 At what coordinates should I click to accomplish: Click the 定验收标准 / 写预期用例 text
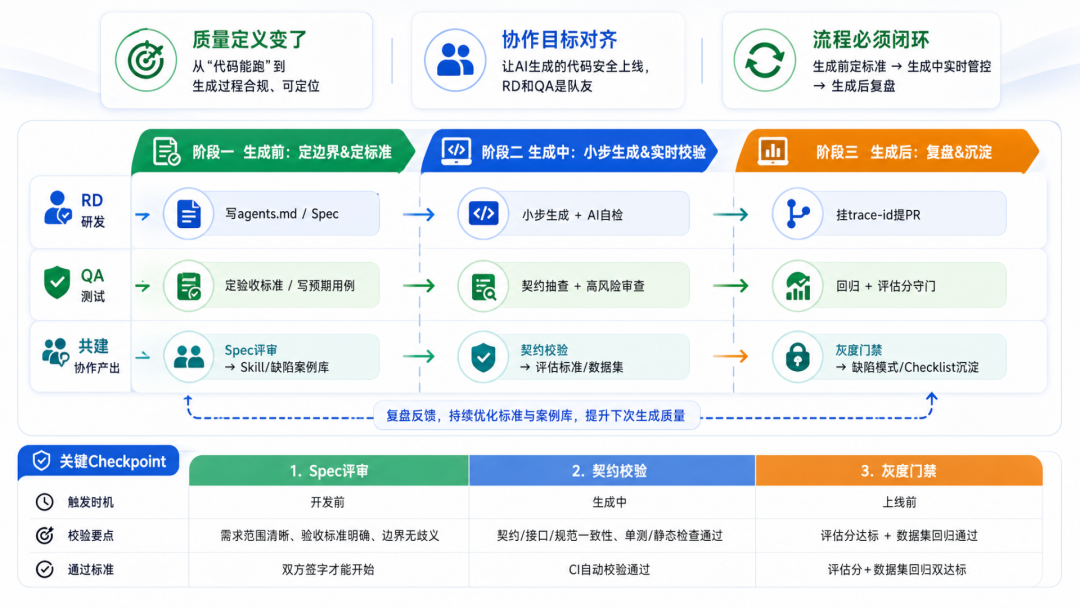tap(290, 286)
